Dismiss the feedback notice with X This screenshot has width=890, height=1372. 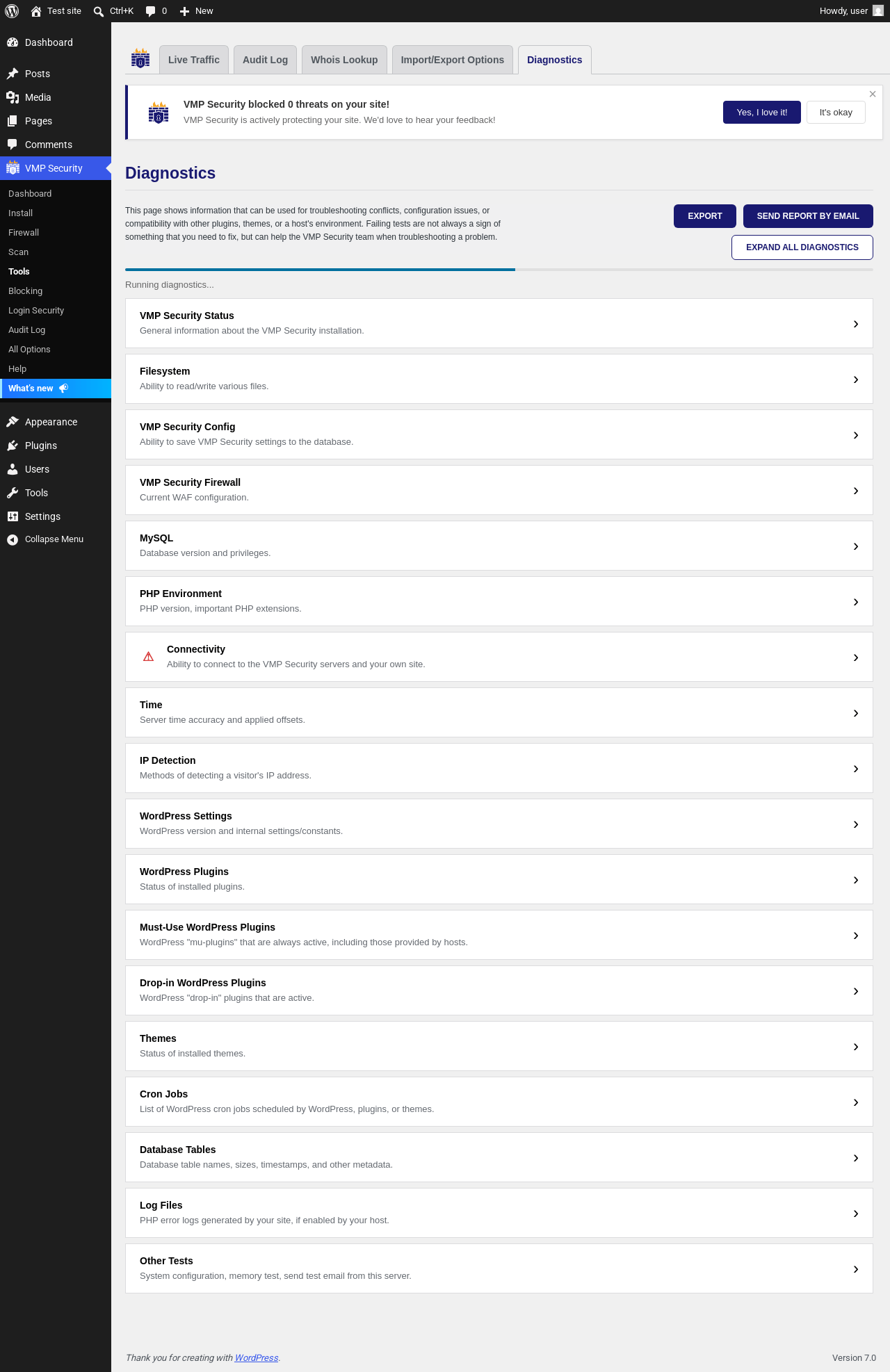click(873, 94)
